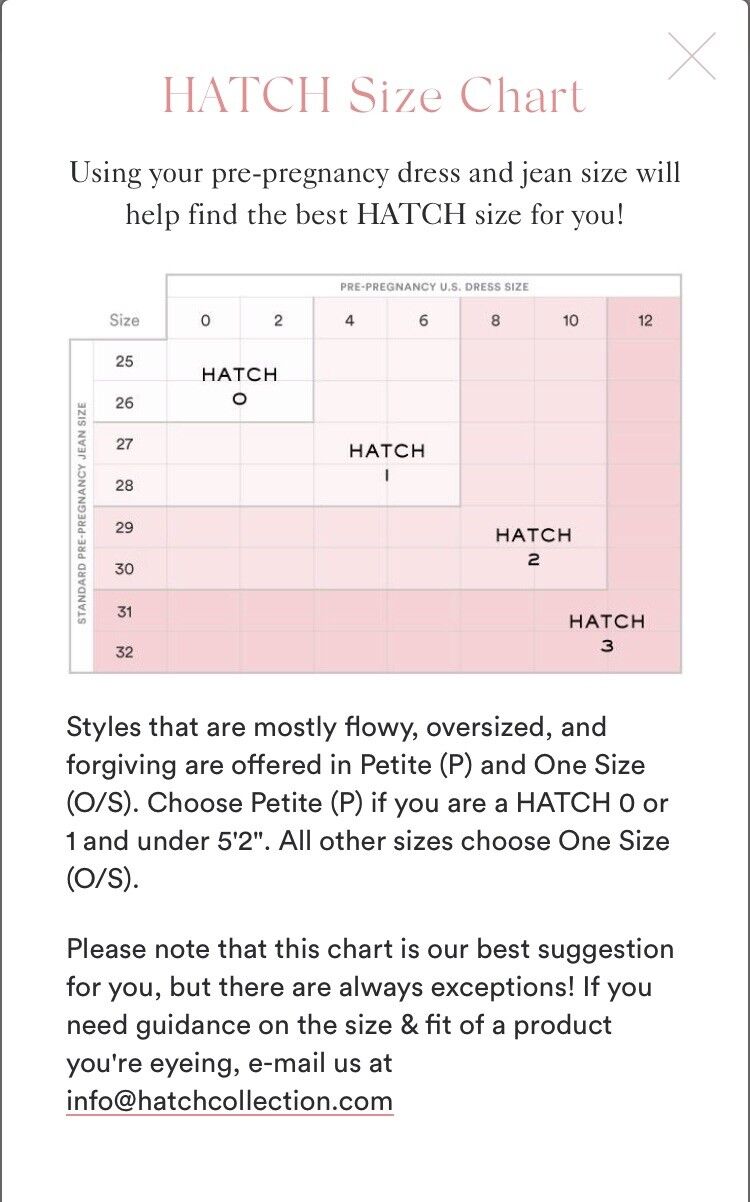750x1202 pixels.
Task: Click dress size 8 column header
Action: (x=496, y=321)
